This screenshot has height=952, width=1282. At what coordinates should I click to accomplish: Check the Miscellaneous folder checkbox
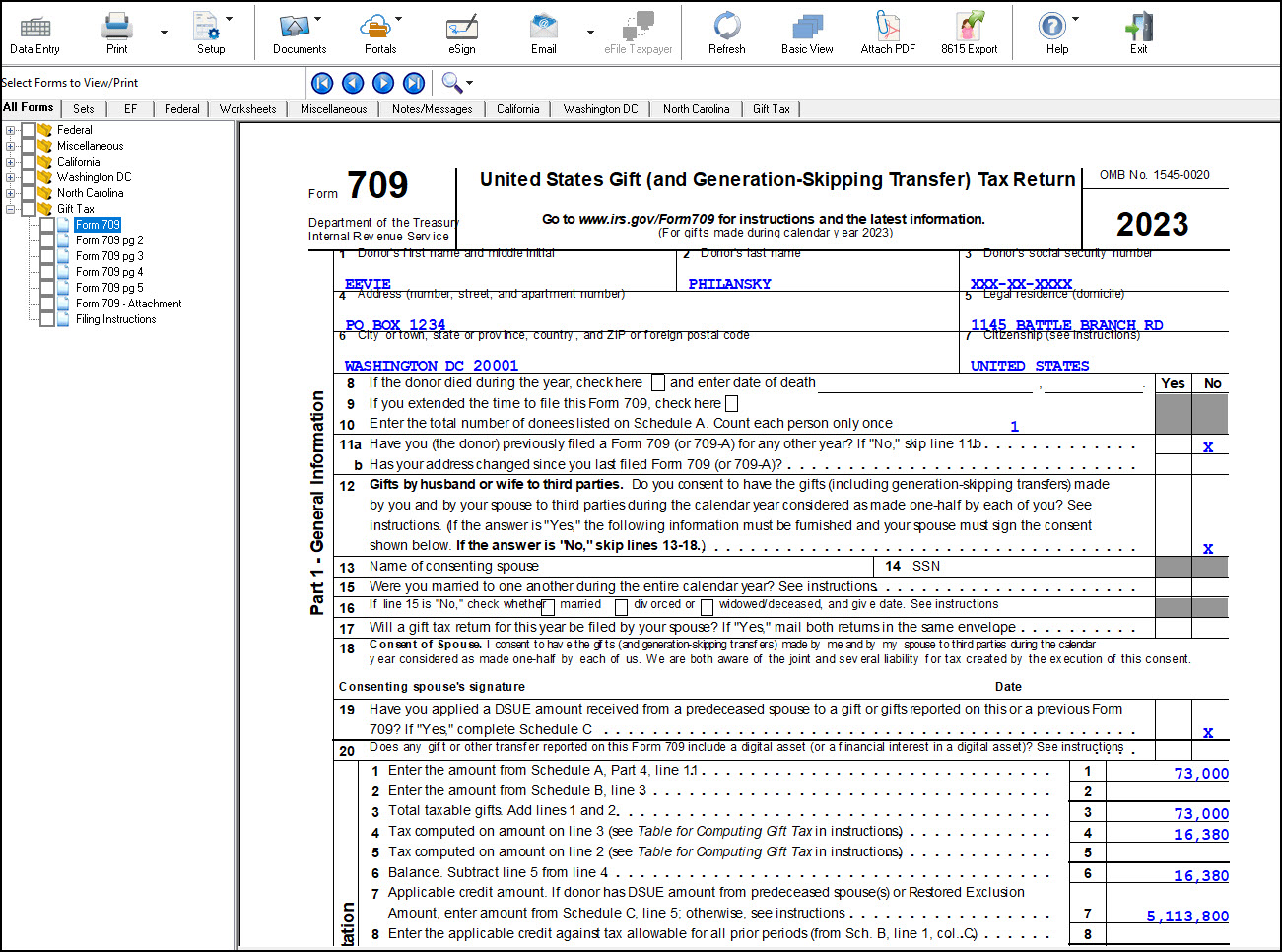29,146
